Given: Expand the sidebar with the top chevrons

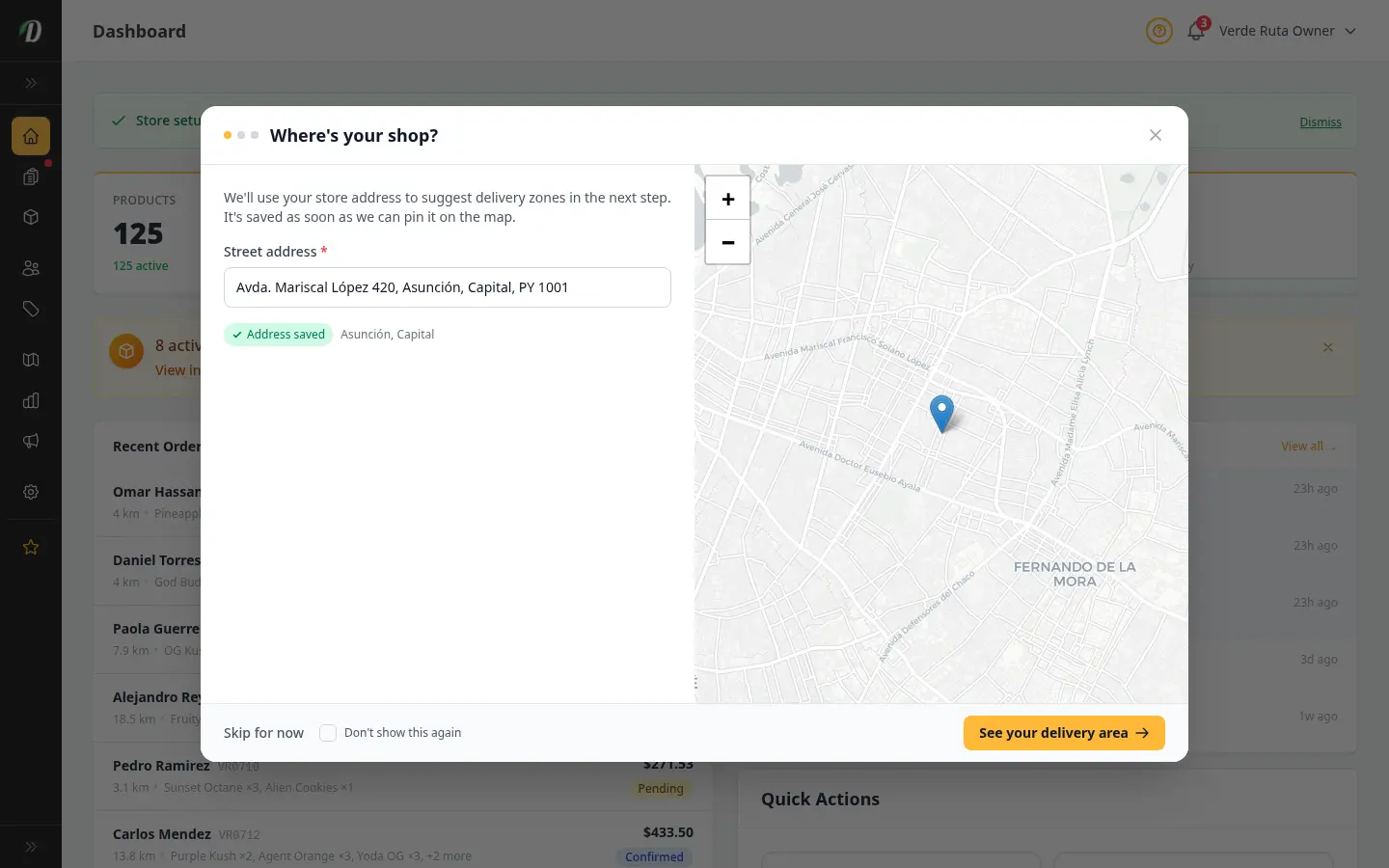Looking at the screenshot, I should coord(31,83).
